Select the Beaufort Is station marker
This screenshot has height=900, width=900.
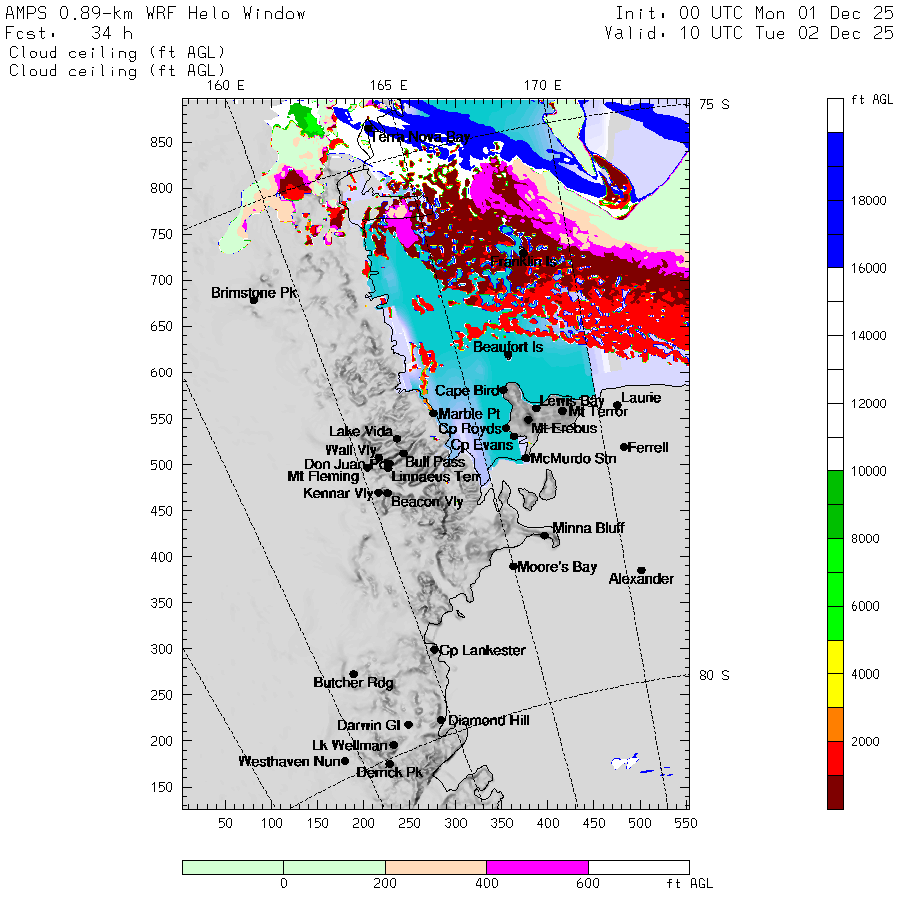point(508,355)
